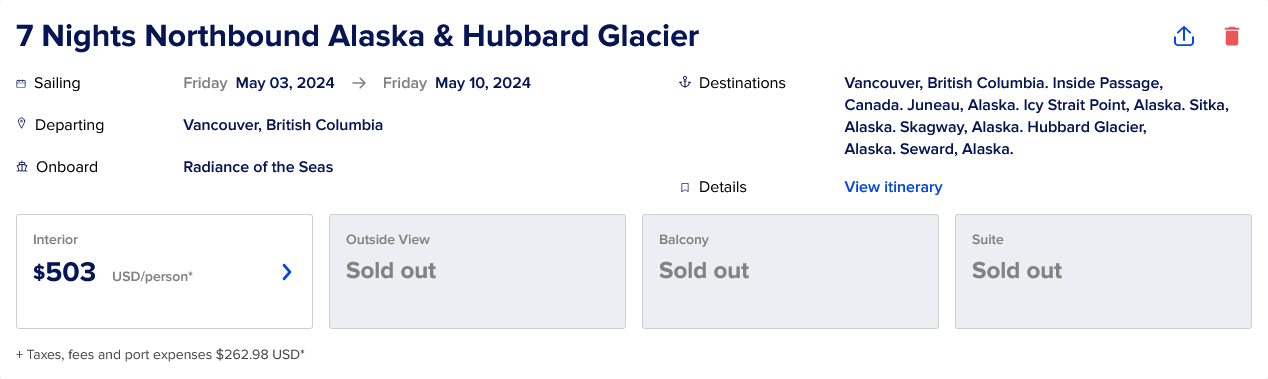1268x379 pixels.
Task: Delete this cruise with the trash icon
Action: pyautogui.click(x=1232, y=36)
